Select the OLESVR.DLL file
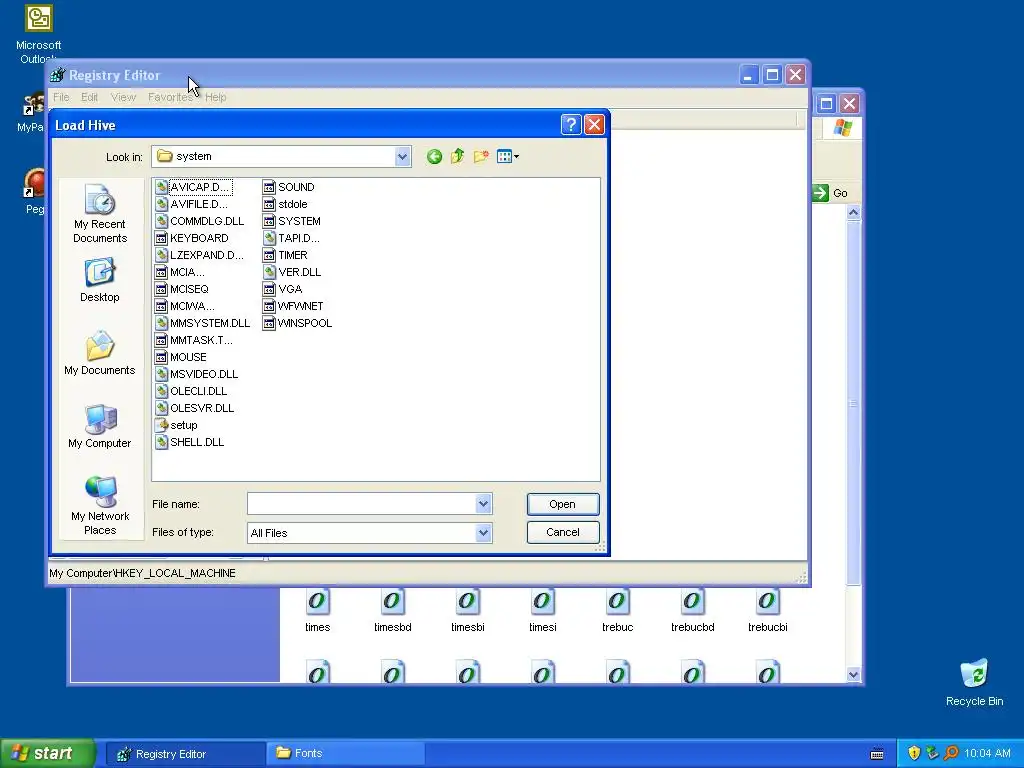Viewport: 1024px width, 768px height. pyautogui.click(x=195, y=408)
